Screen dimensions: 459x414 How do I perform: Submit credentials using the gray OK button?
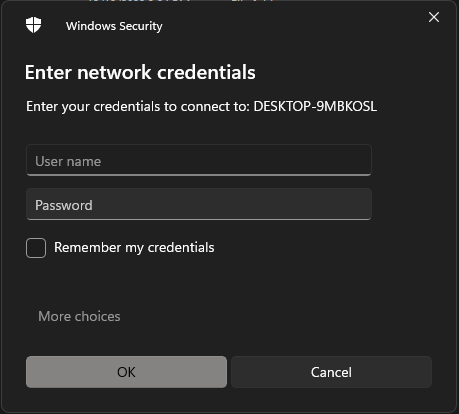pyautogui.click(x=126, y=372)
